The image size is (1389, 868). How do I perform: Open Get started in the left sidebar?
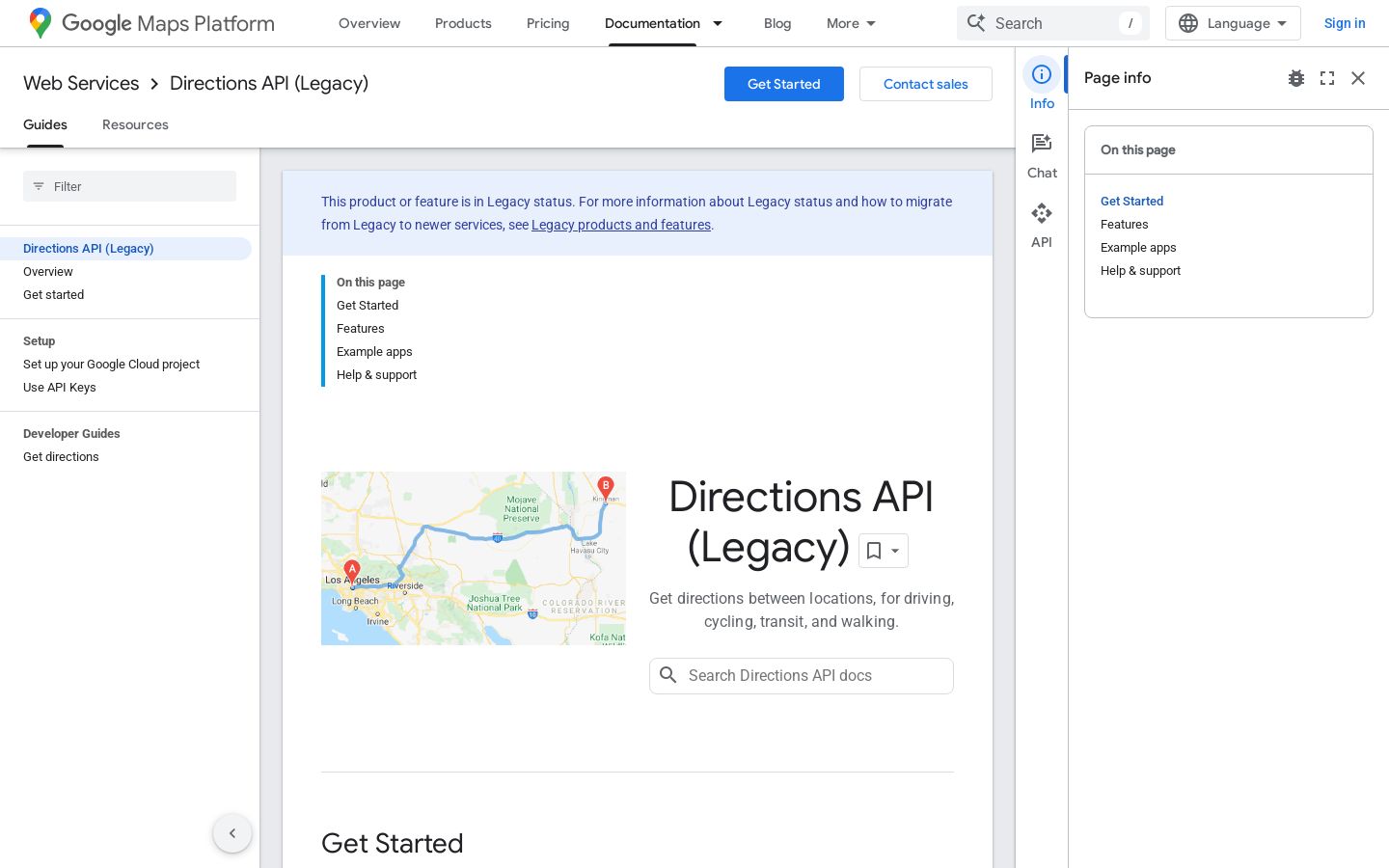(x=54, y=295)
